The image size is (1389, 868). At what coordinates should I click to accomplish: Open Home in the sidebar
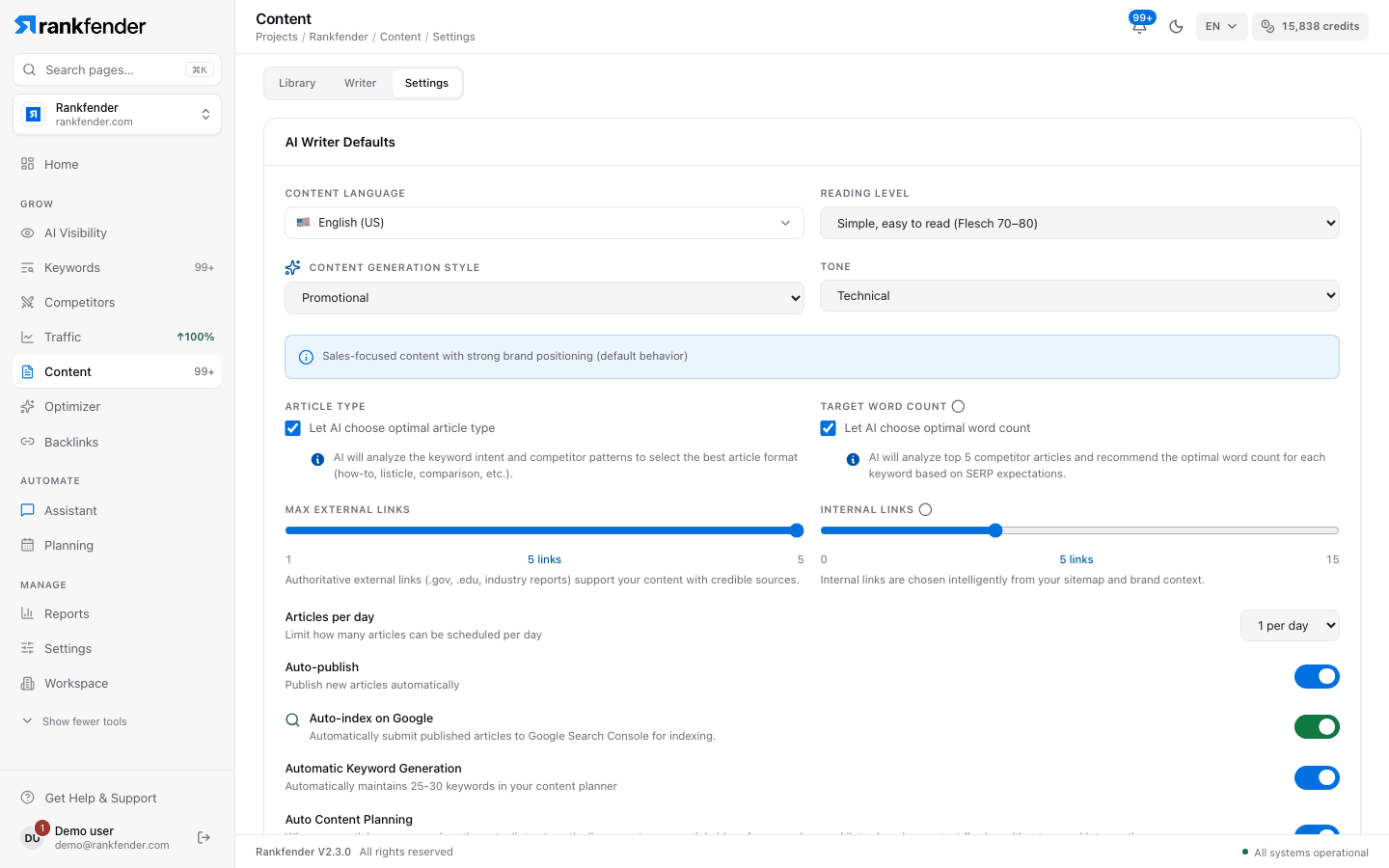(118, 165)
